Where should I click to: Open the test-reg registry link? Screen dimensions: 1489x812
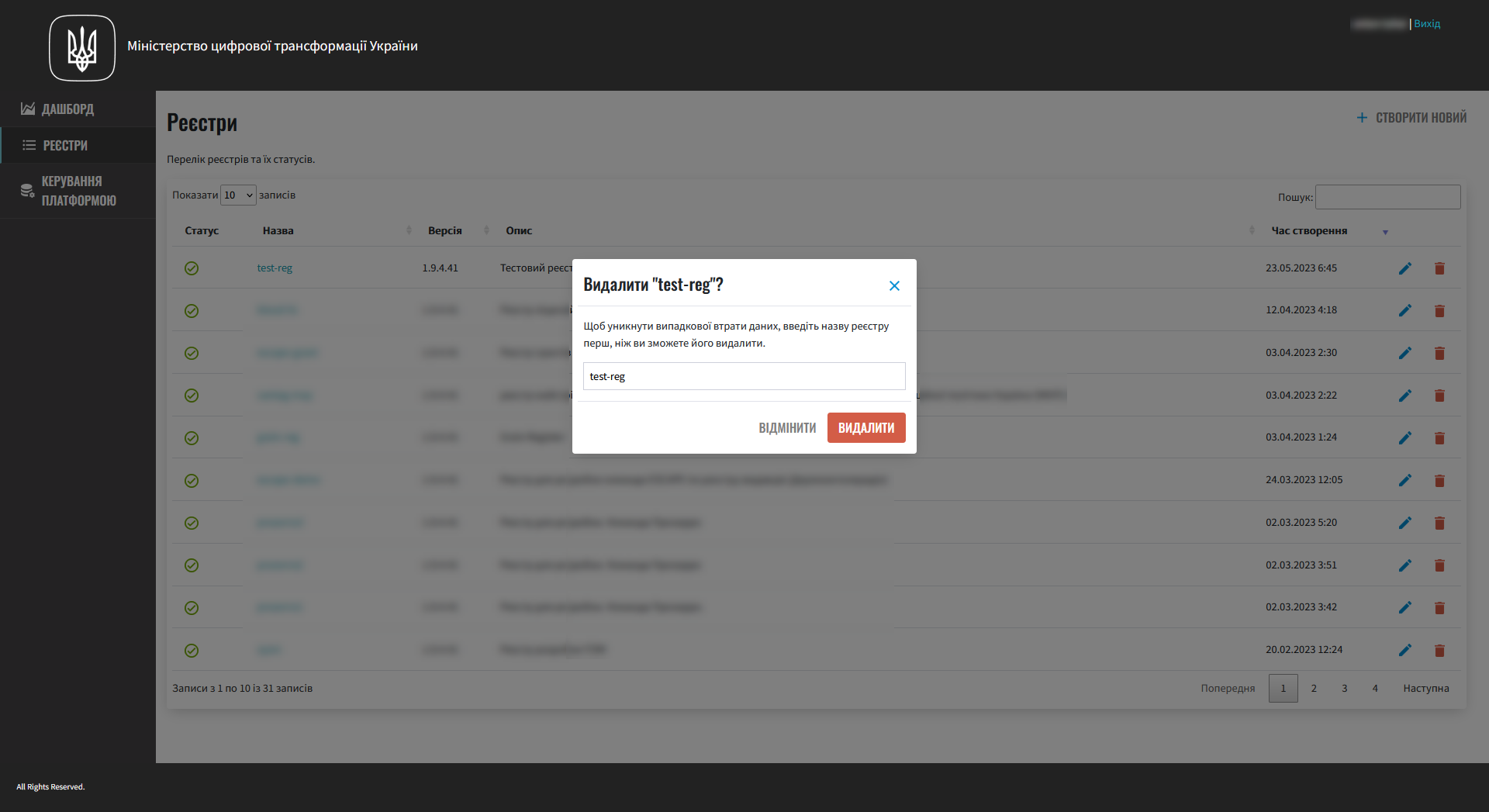coord(275,268)
